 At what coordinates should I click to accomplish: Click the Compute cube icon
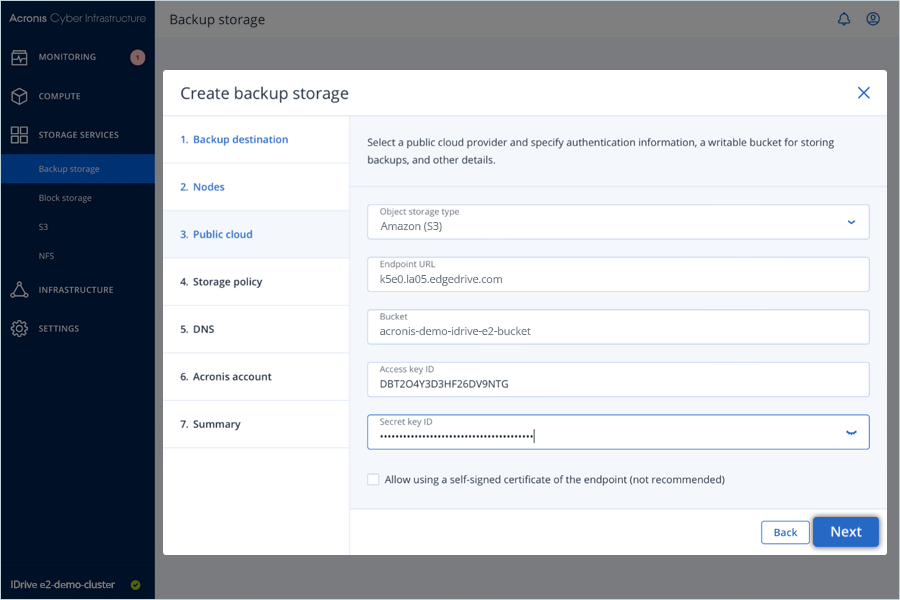(19, 96)
